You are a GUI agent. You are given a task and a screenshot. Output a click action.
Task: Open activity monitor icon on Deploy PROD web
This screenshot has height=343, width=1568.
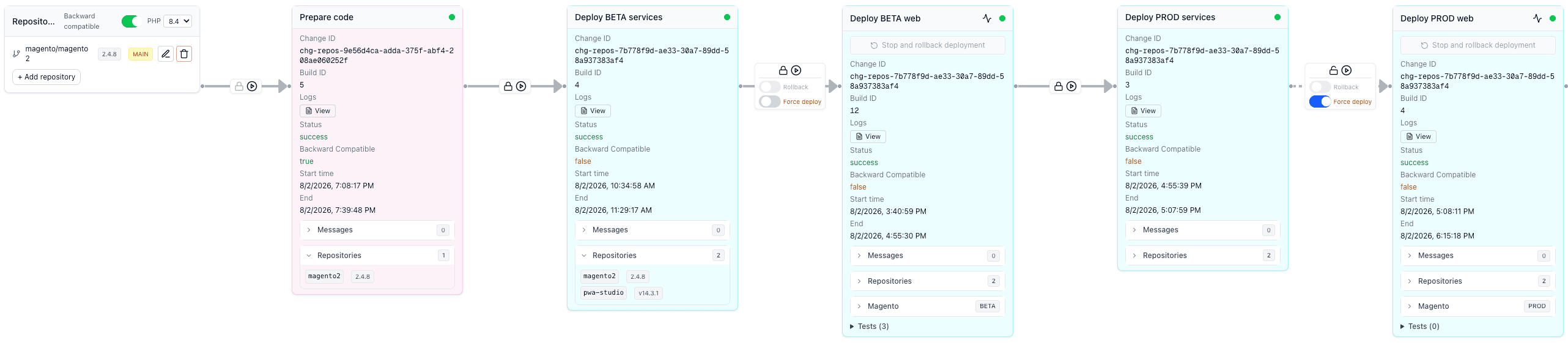[1537, 18]
